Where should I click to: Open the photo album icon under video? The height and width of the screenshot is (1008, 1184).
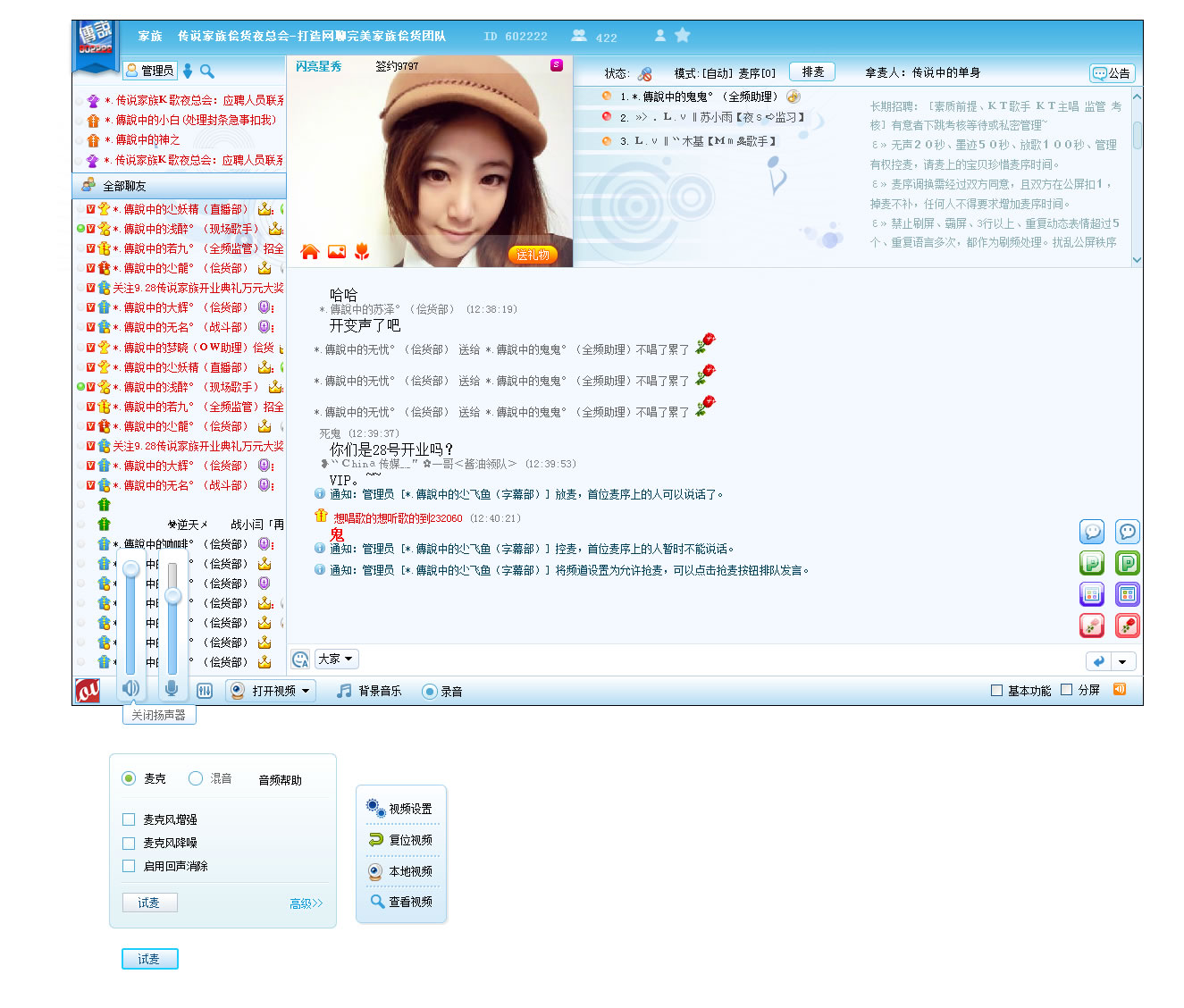337,252
